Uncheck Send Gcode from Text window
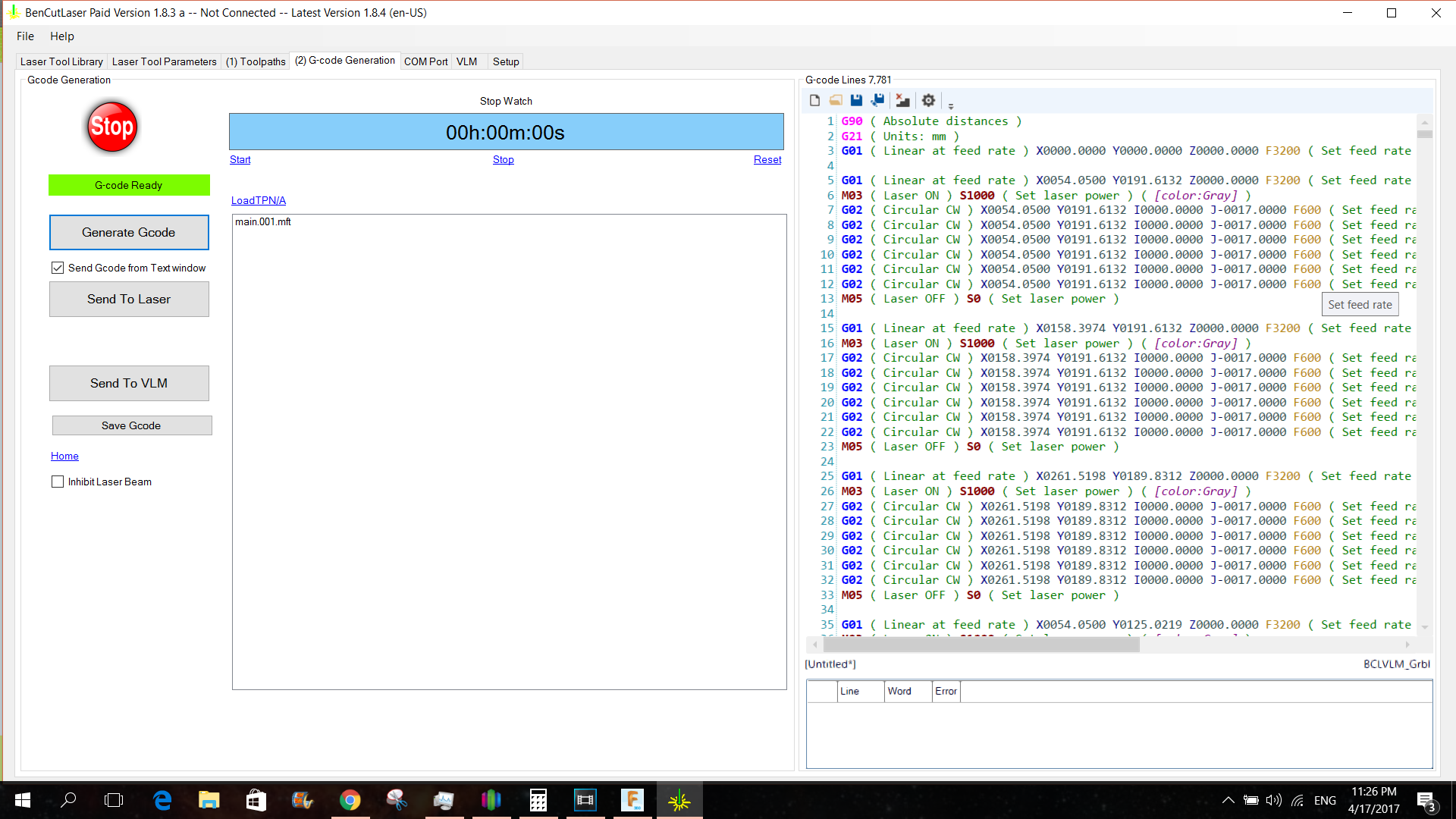 [58, 267]
